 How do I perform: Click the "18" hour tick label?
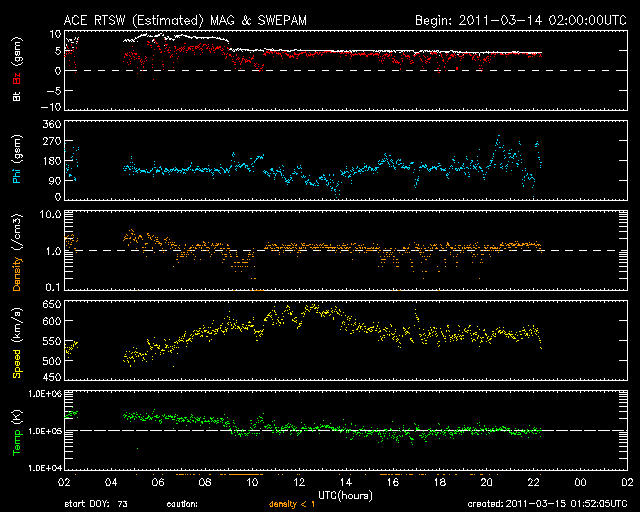coord(440,483)
